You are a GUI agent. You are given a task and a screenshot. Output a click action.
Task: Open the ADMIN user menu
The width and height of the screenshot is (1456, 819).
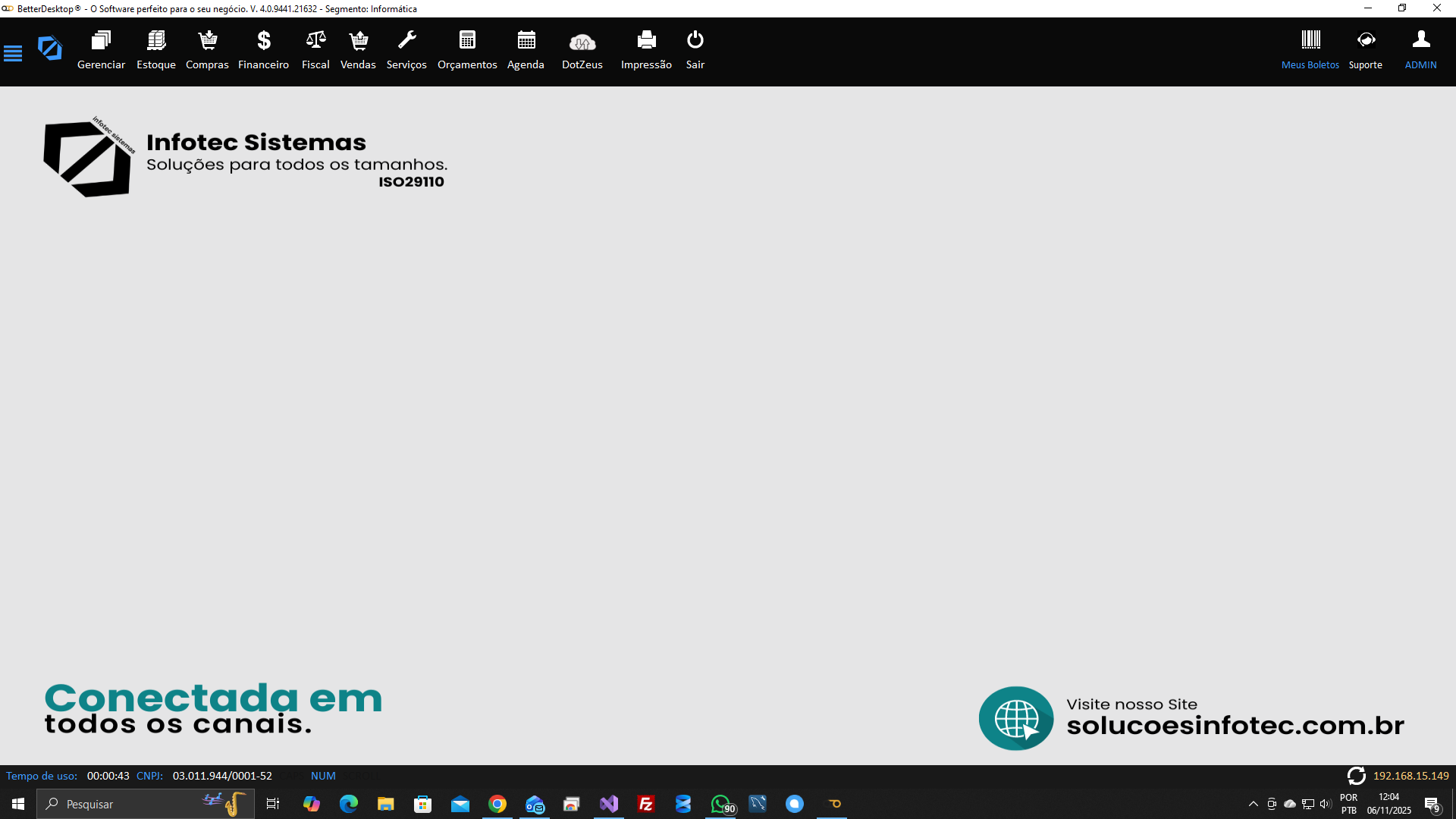coord(1420,49)
